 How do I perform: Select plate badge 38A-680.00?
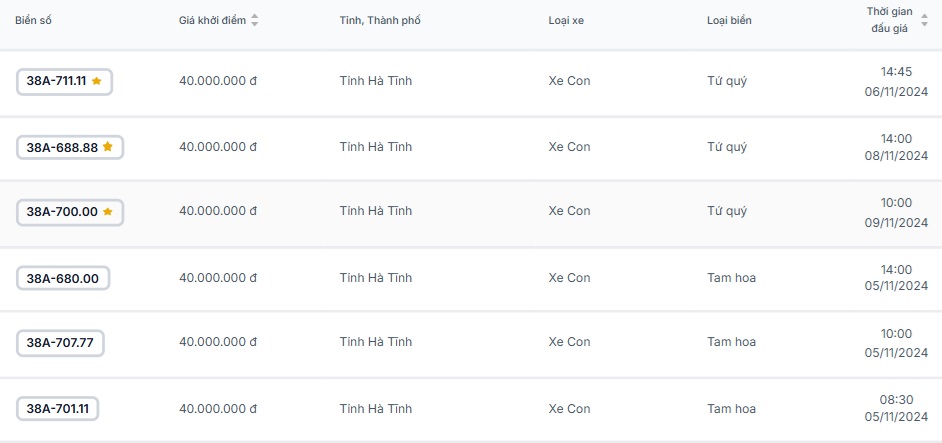(63, 278)
